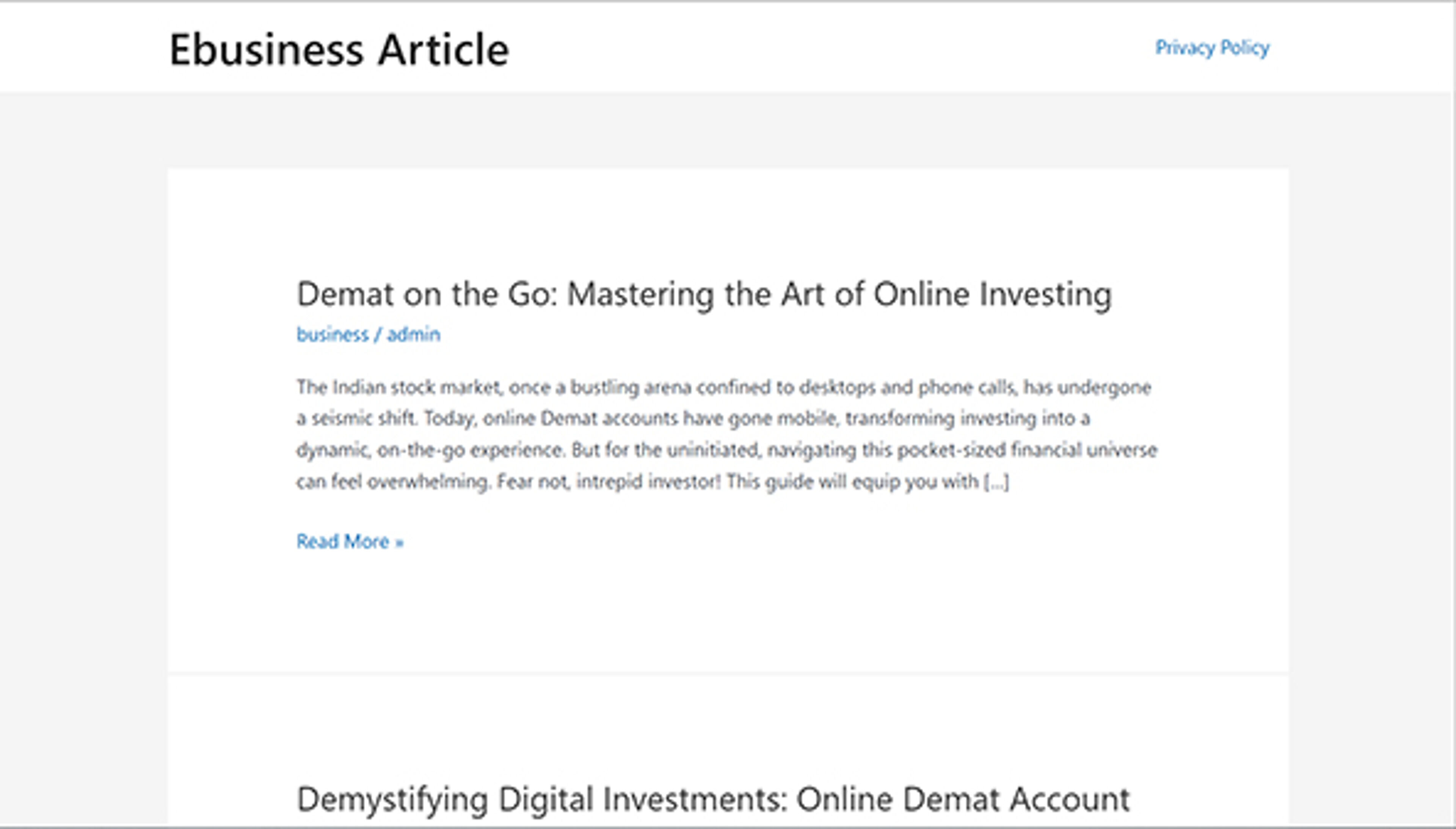Open the admin author archive
The width and height of the screenshot is (1456, 829).
[413, 335]
